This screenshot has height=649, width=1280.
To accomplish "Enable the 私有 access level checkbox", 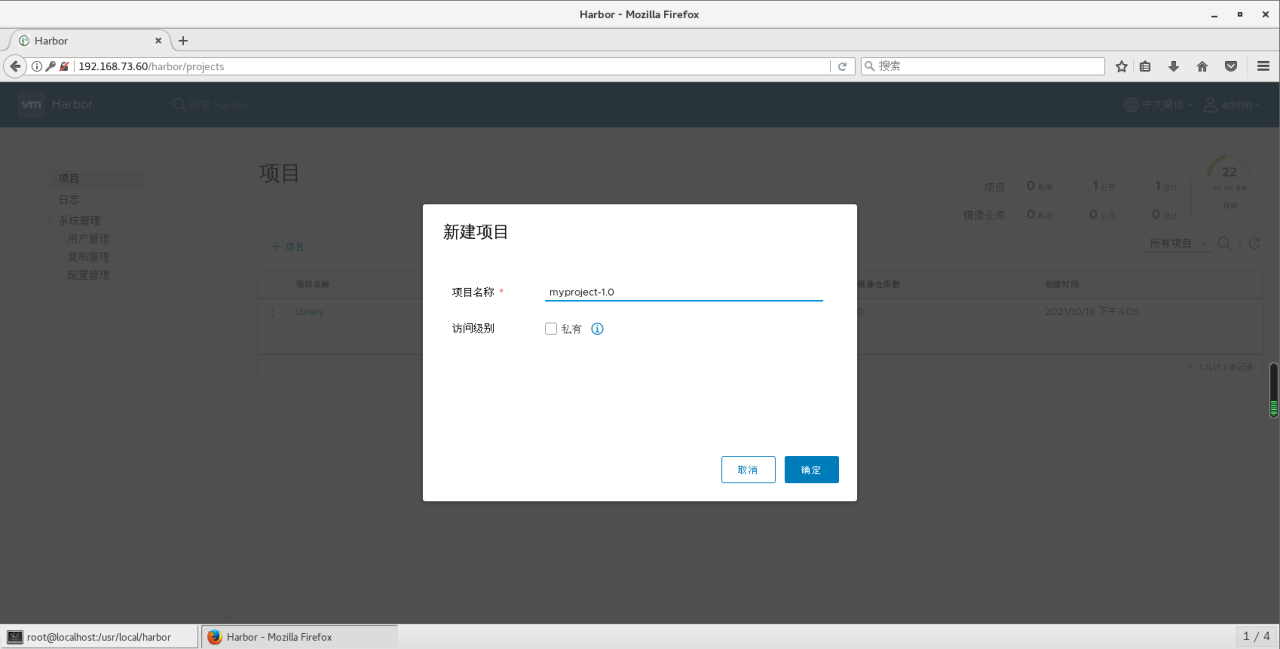I will [551, 328].
